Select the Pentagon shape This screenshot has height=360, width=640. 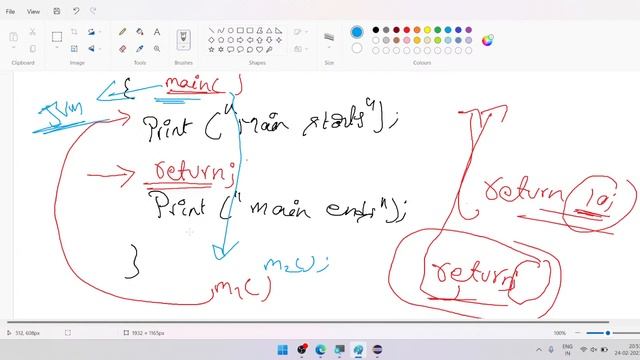[221, 40]
